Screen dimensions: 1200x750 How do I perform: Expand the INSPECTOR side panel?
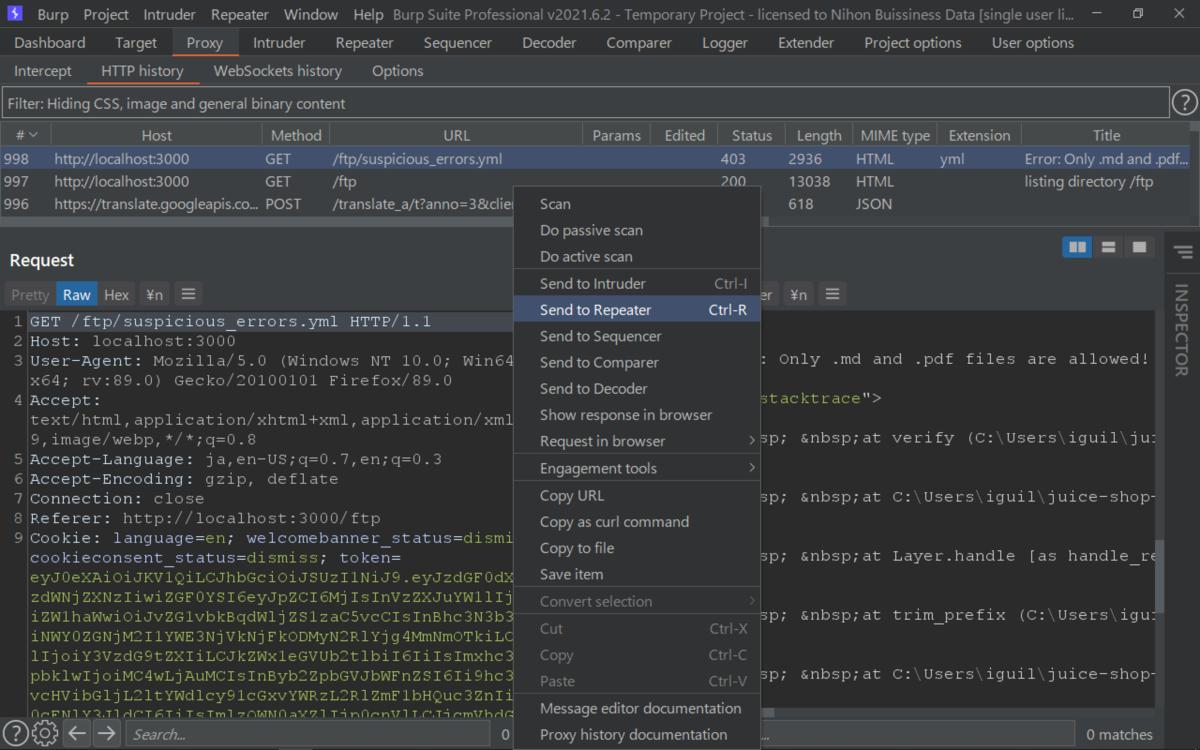pos(1183,329)
